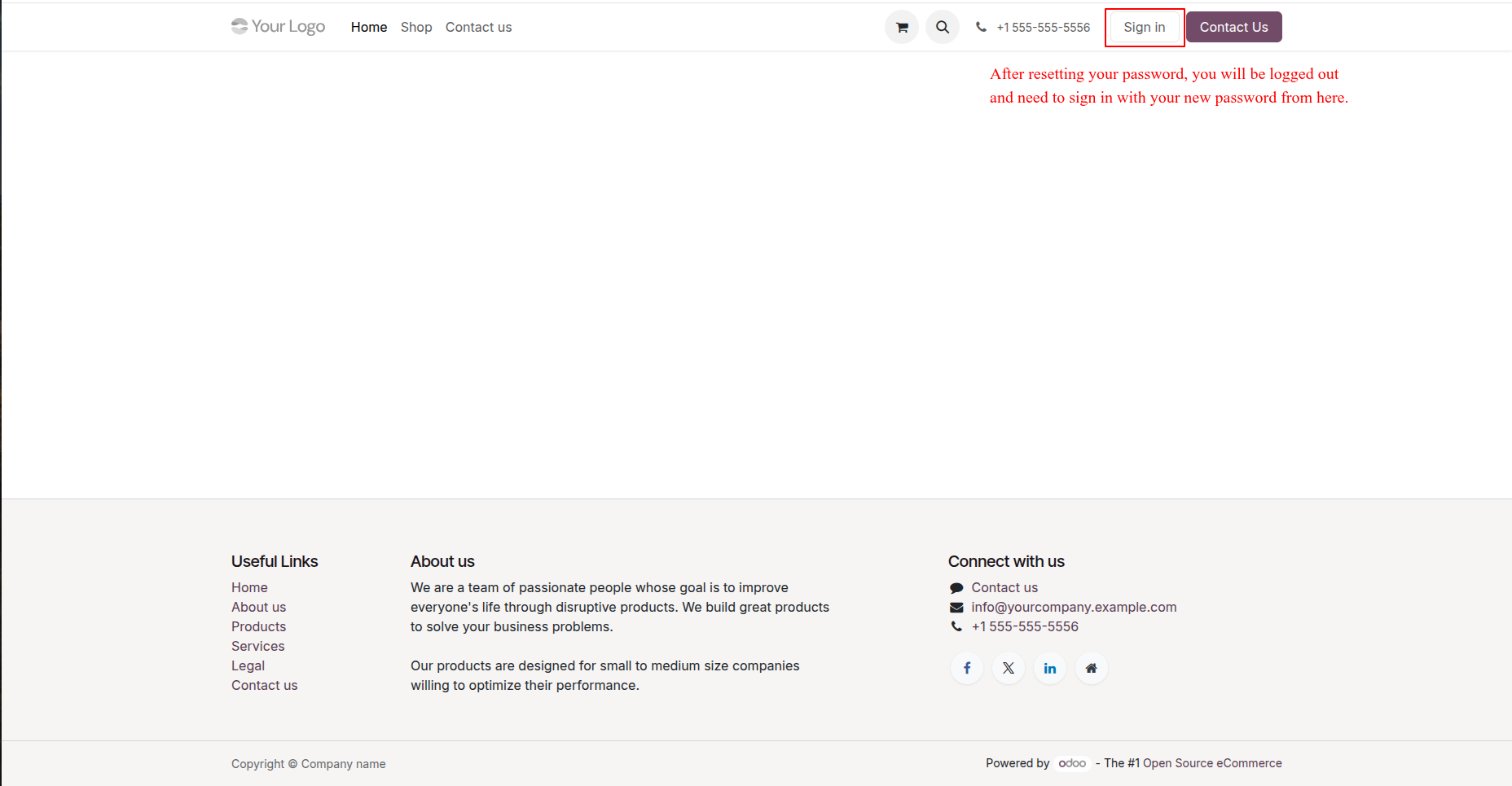Open the shopping cart icon
Image resolution: width=1512 pixels, height=786 pixels.
point(902,27)
